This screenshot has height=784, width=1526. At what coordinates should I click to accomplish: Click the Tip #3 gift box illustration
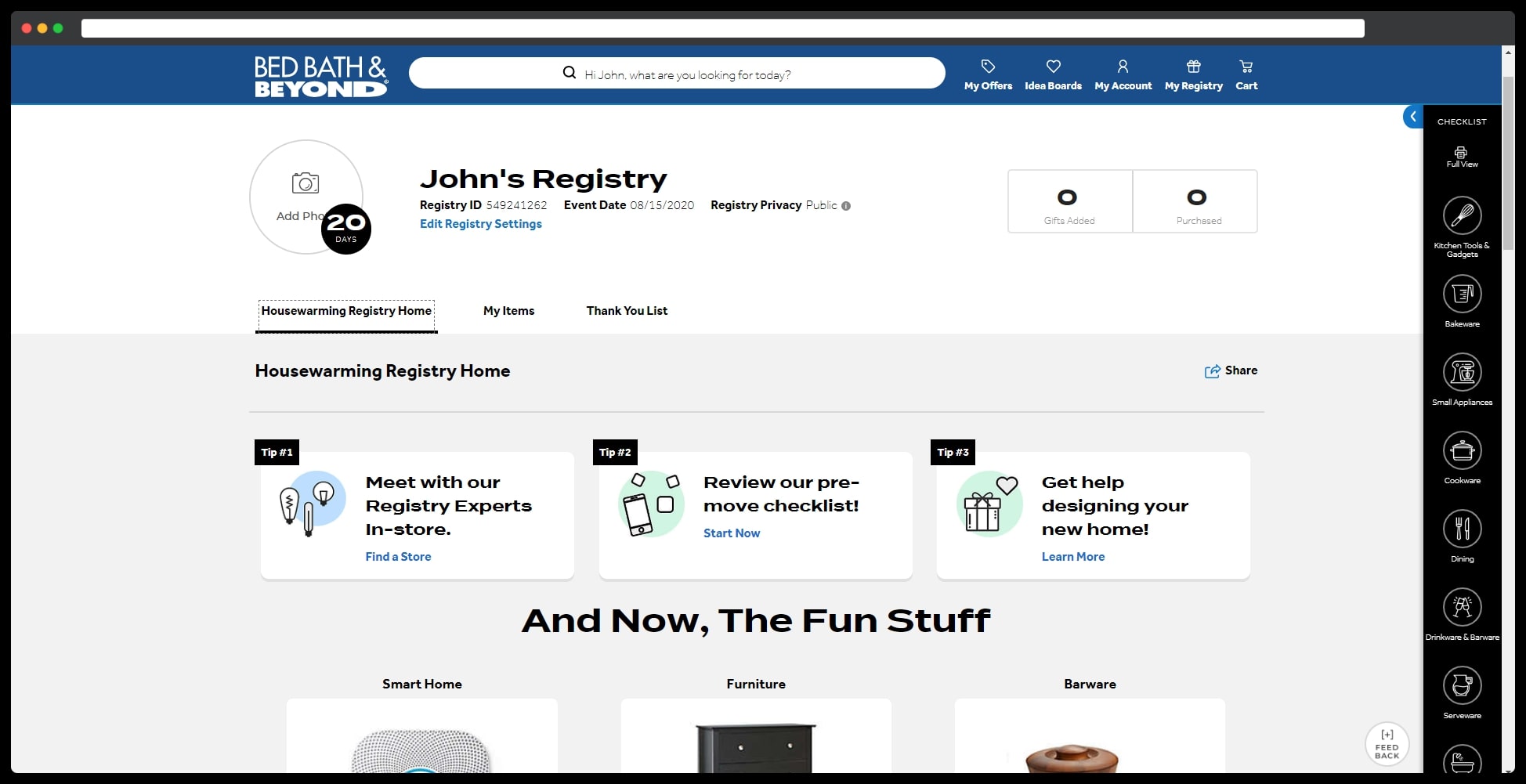[989, 503]
